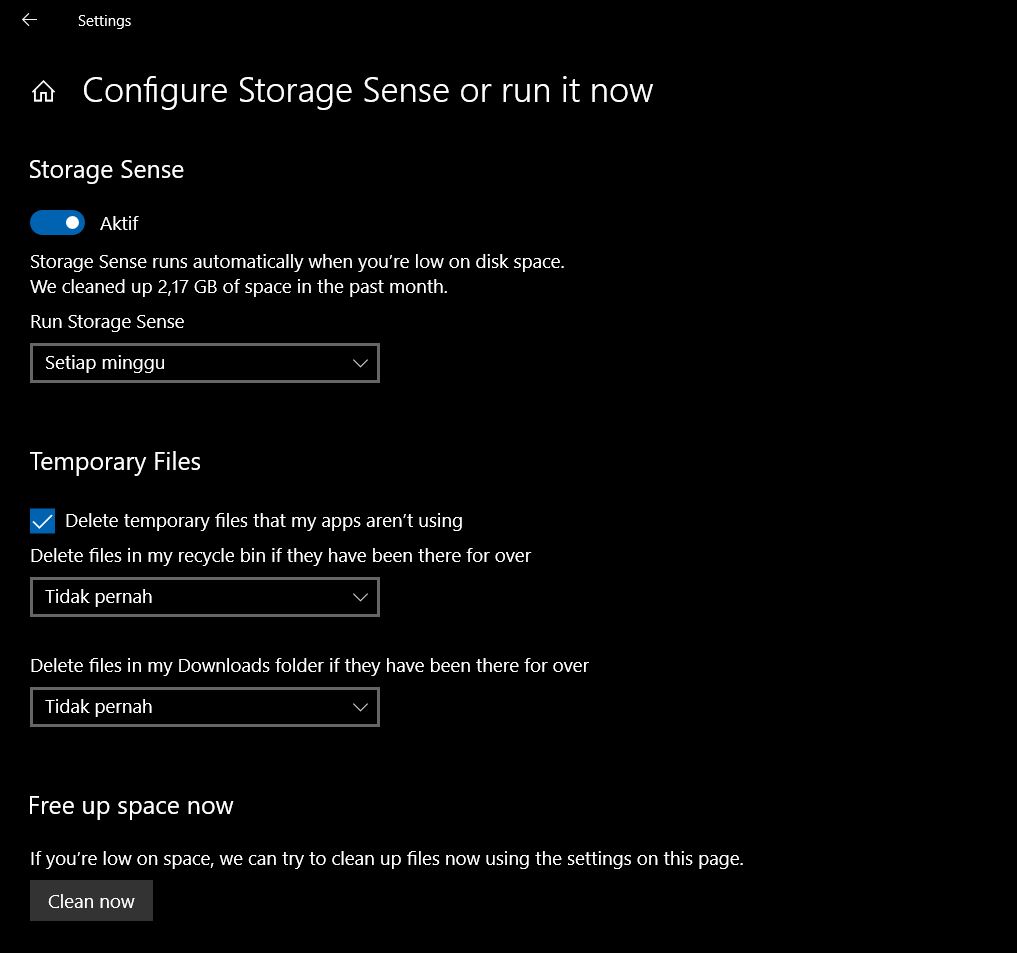Open the 'Setiap minggu' dropdown
1017x953 pixels.
tap(205, 363)
